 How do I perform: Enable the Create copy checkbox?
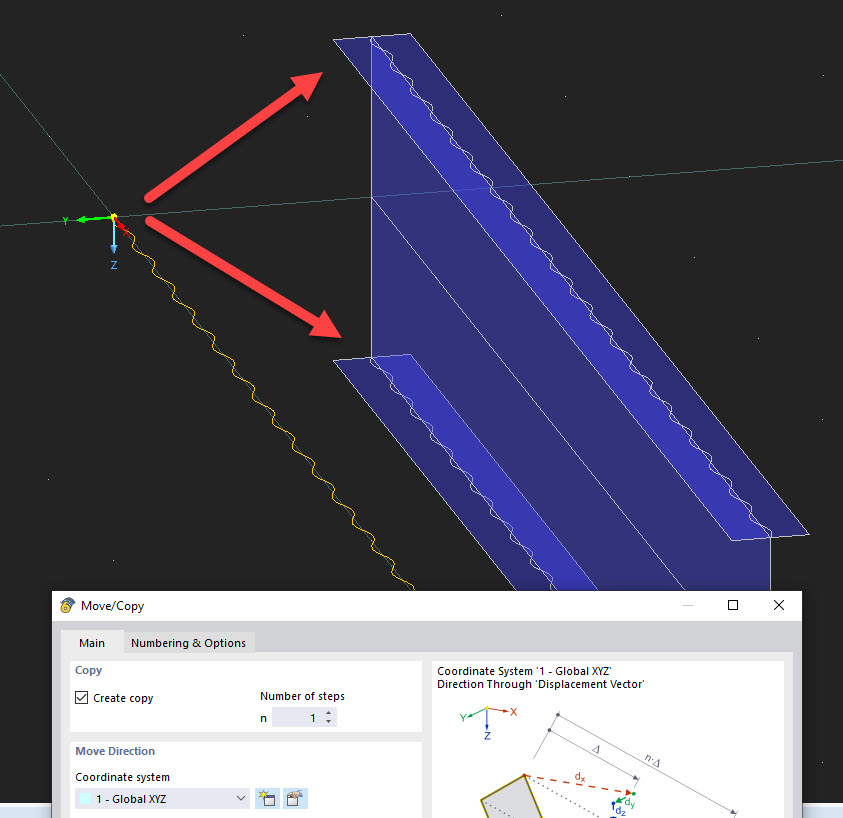81,697
